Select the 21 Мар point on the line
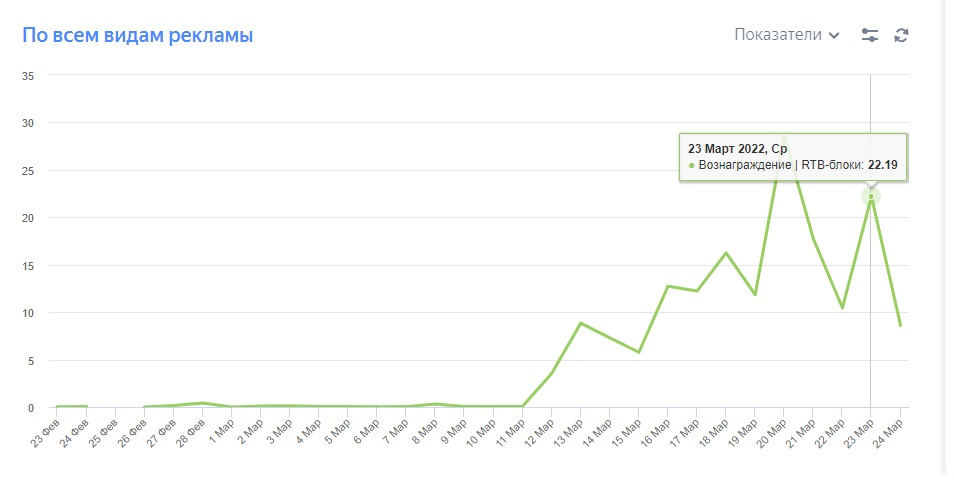The width and height of the screenshot is (954, 486). point(813,239)
